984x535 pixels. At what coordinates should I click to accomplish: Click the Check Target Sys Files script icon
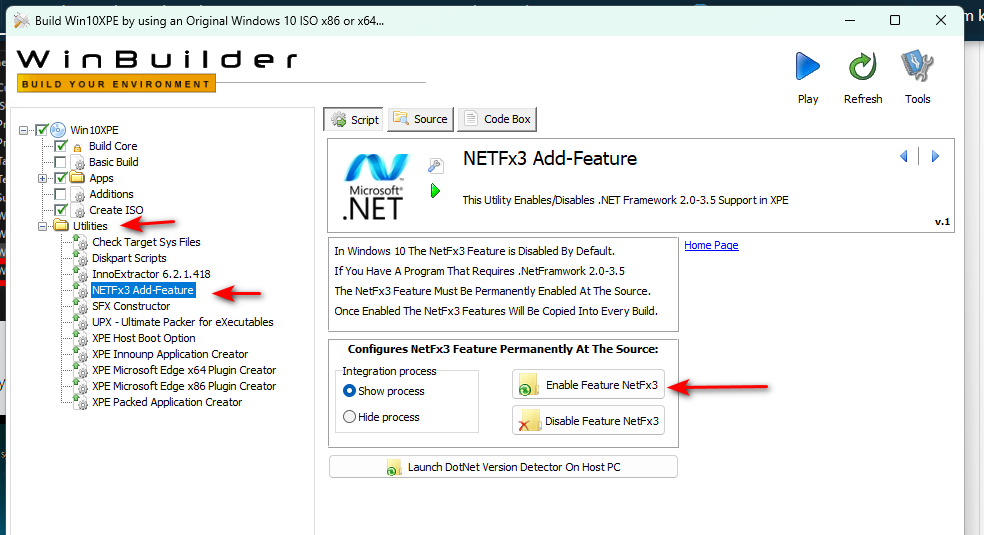pyautogui.click(x=80, y=242)
